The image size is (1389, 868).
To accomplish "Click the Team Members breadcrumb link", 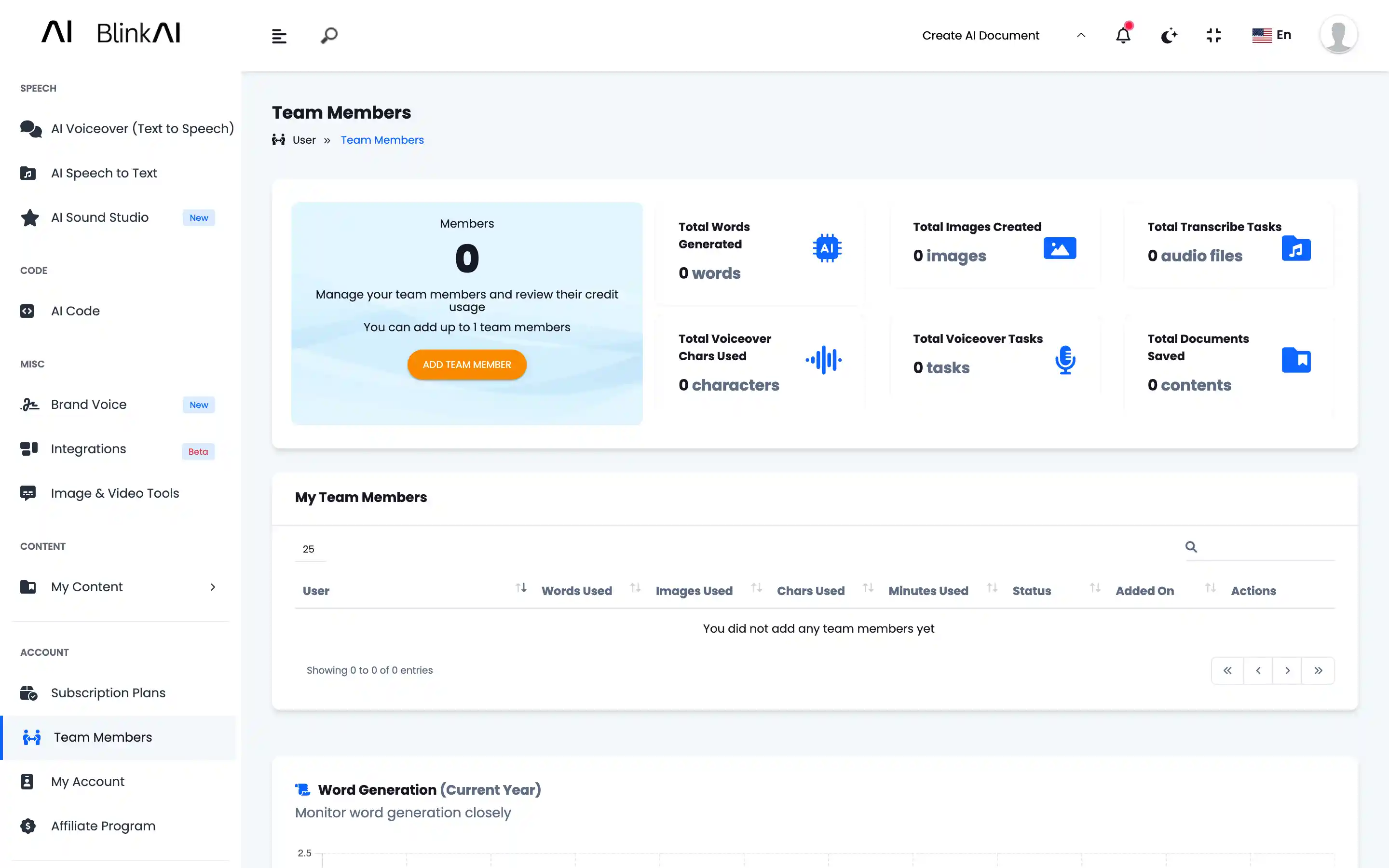I will coord(381,140).
